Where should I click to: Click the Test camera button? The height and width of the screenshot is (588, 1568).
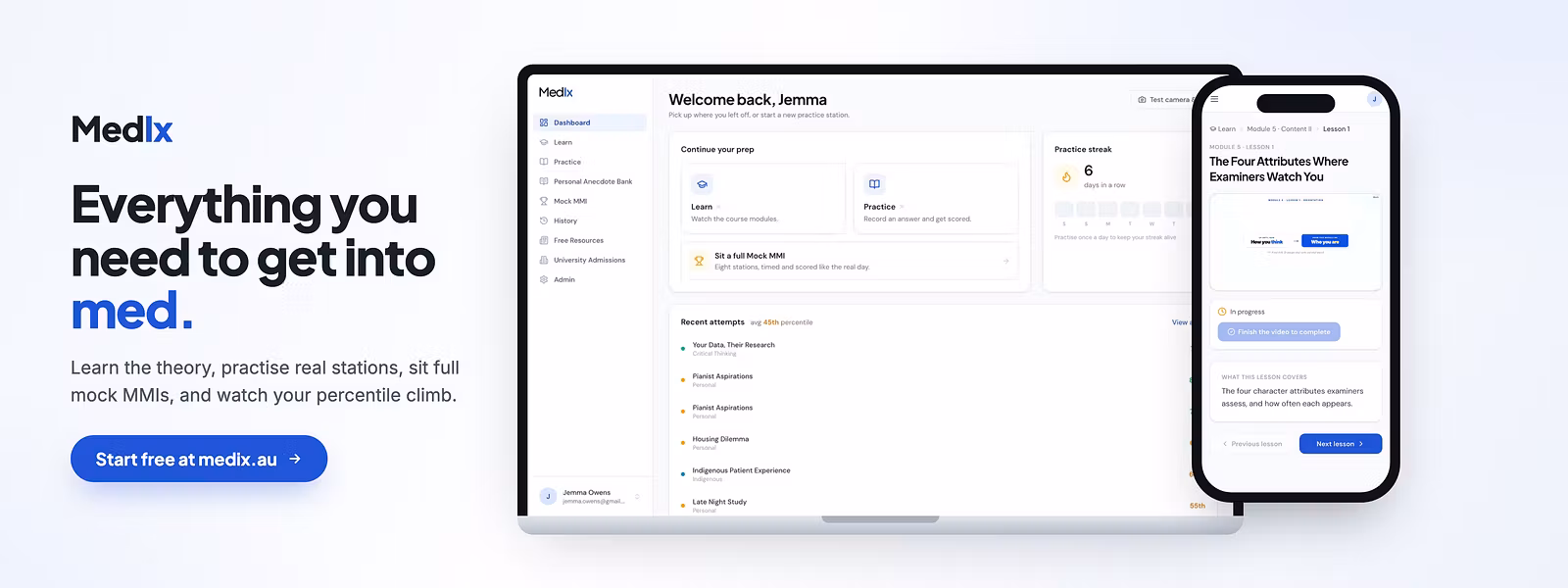click(x=1163, y=100)
